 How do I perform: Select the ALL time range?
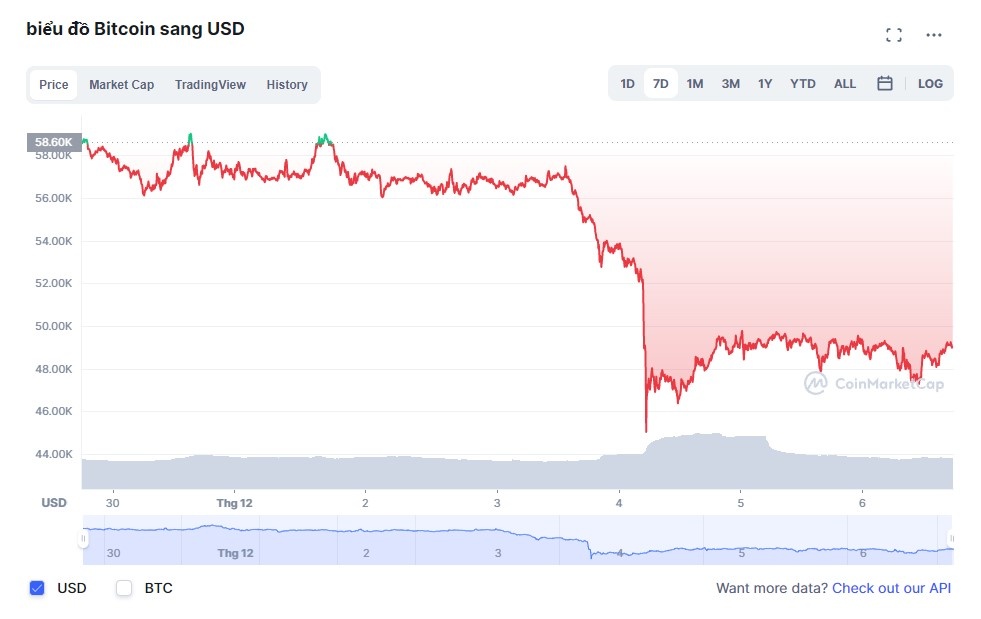[x=845, y=84]
